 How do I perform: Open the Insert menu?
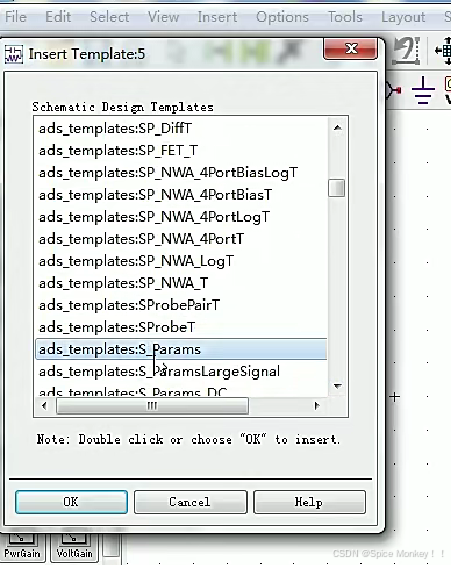point(217,17)
